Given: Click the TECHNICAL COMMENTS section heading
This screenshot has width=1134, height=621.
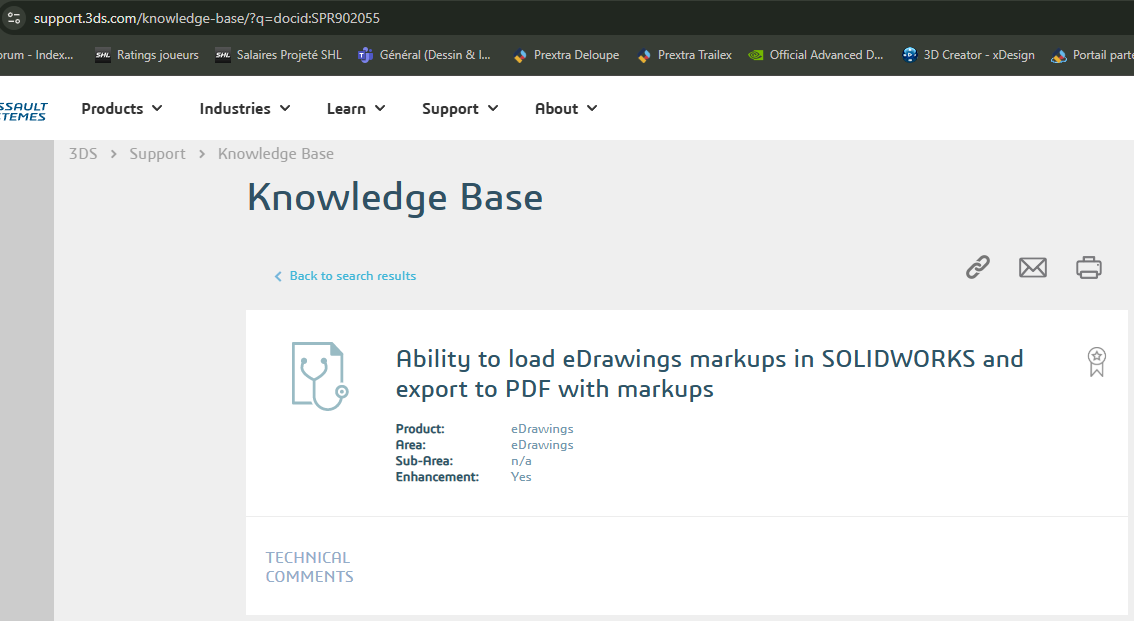Looking at the screenshot, I should 310,567.
